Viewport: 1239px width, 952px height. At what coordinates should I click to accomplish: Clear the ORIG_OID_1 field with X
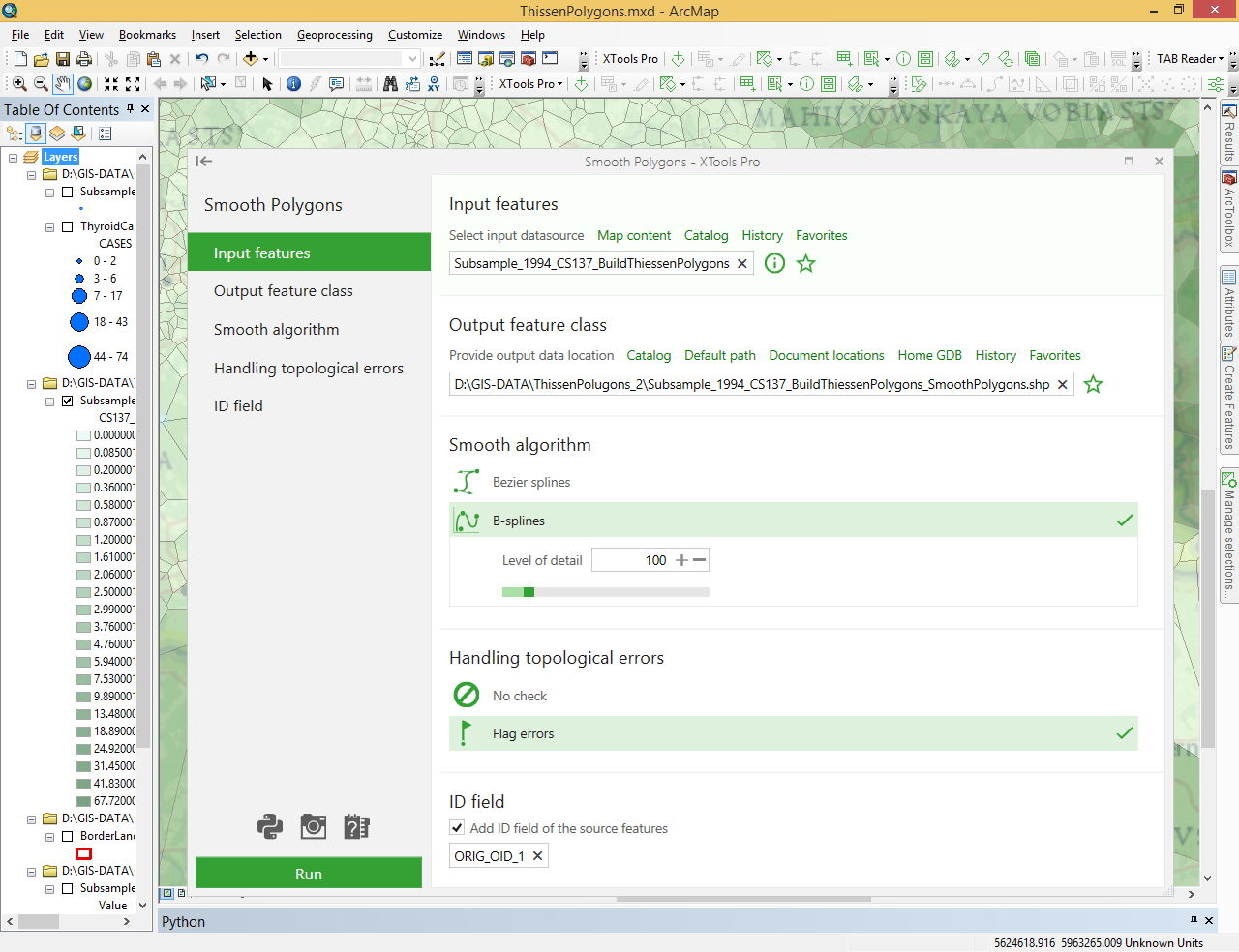pos(537,856)
